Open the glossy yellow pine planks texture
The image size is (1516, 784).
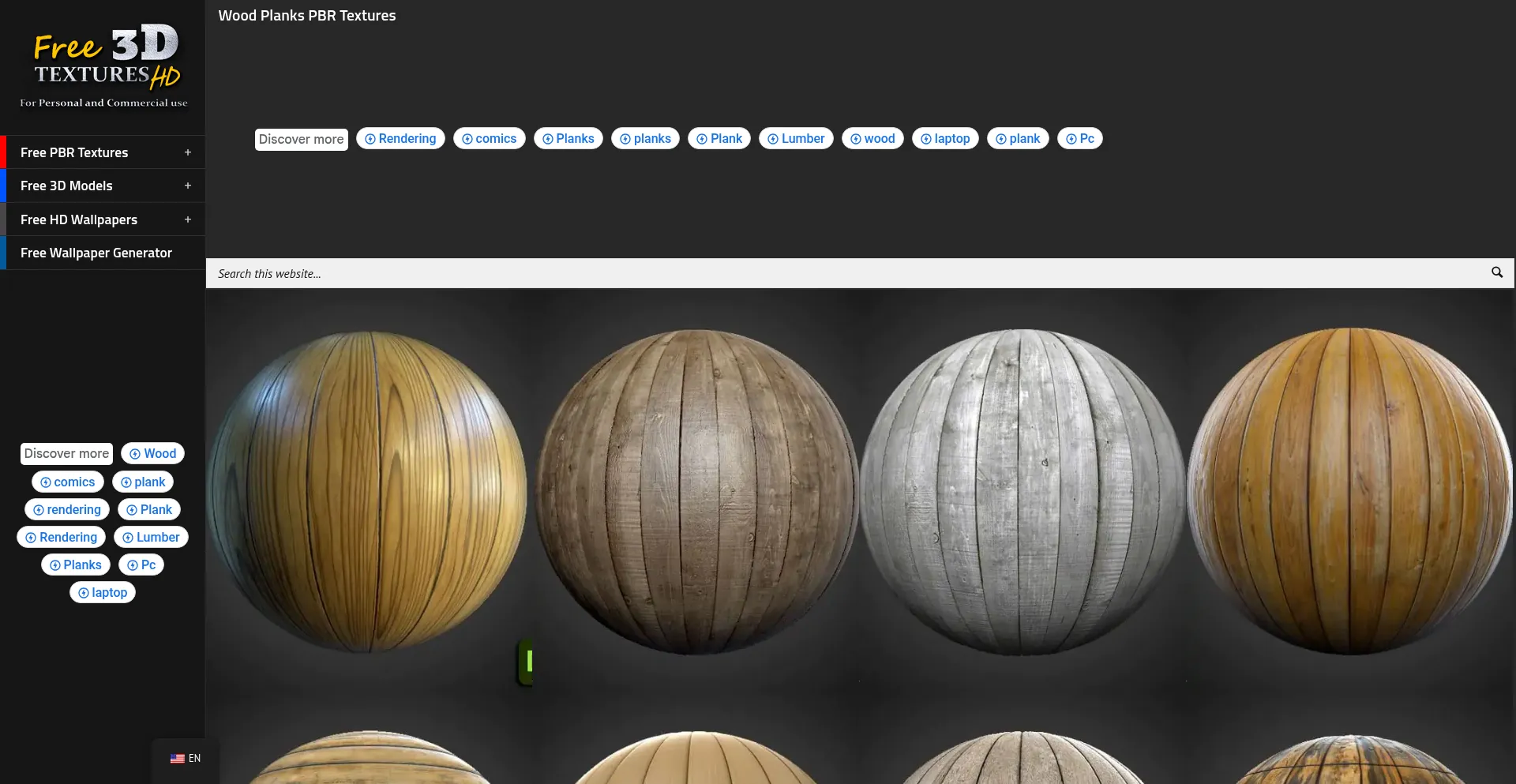[369, 491]
